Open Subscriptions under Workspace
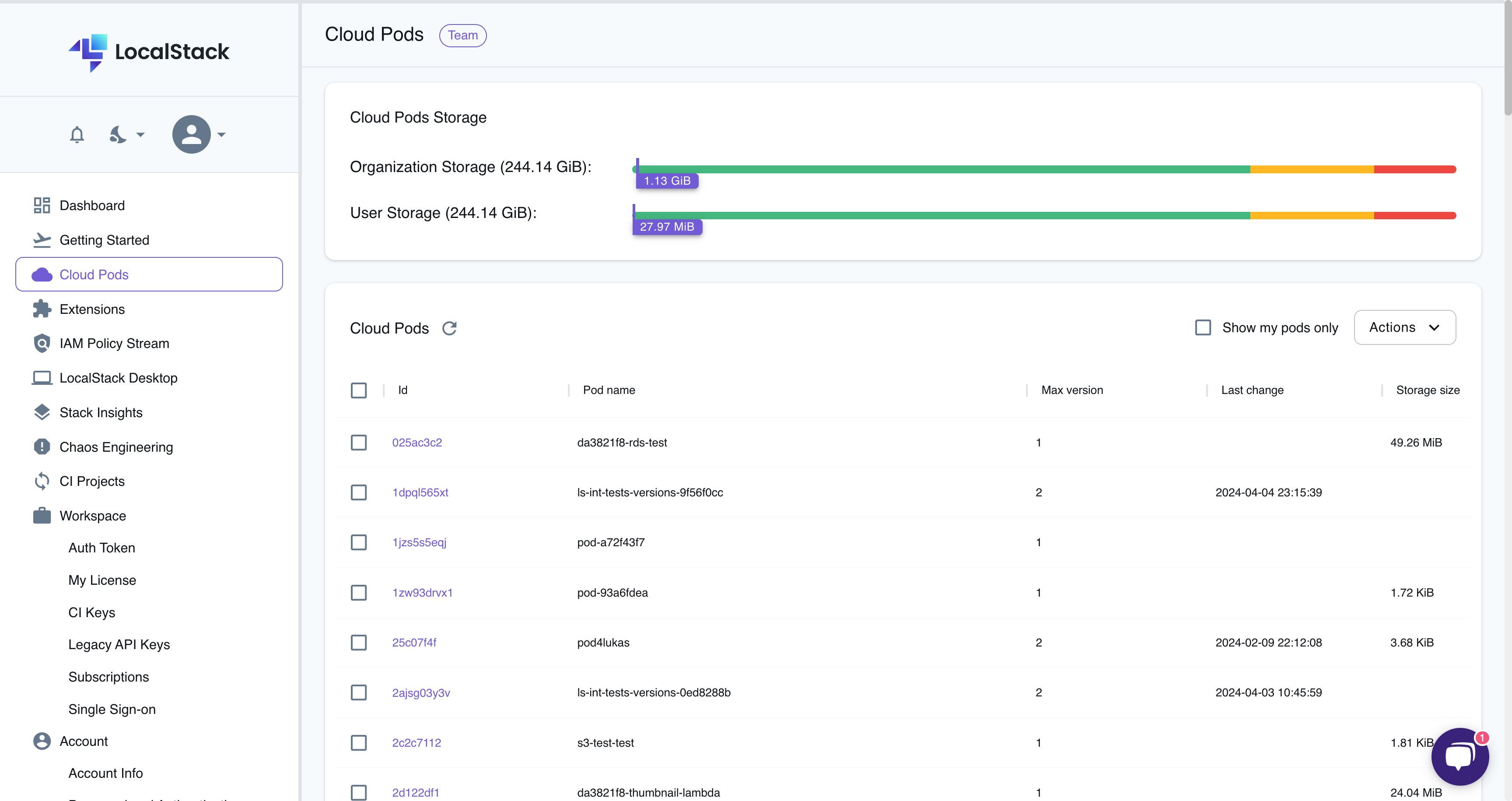Image resolution: width=1512 pixels, height=801 pixels. click(109, 677)
